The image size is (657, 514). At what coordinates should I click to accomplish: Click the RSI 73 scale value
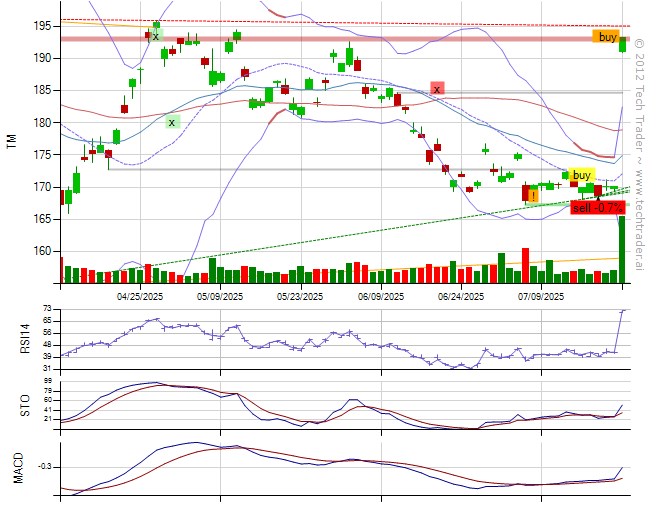(x=47, y=309)
